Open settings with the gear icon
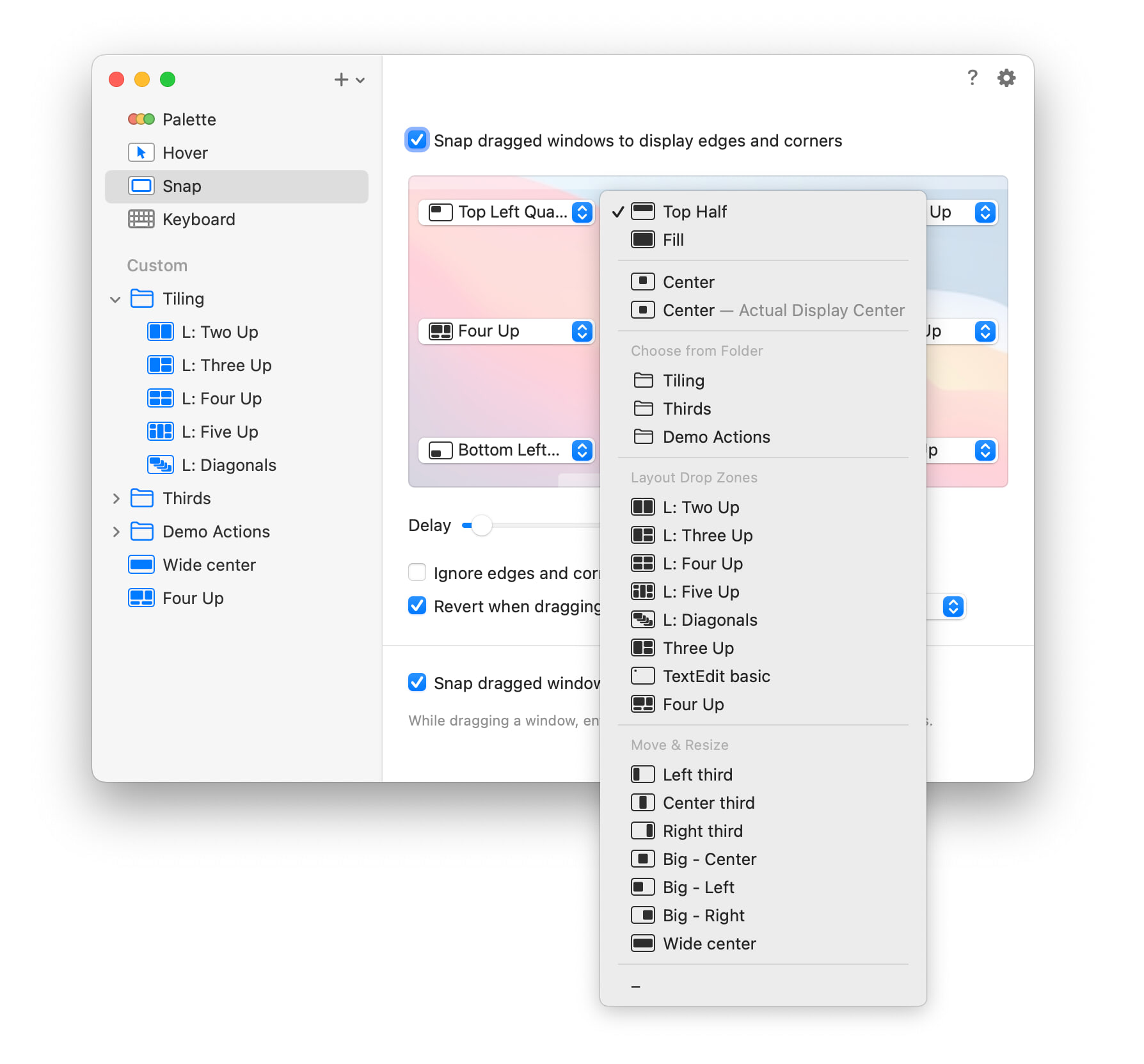Image resolution: width=1144 pixels, height=1064 pixels. coord(1006,78)
